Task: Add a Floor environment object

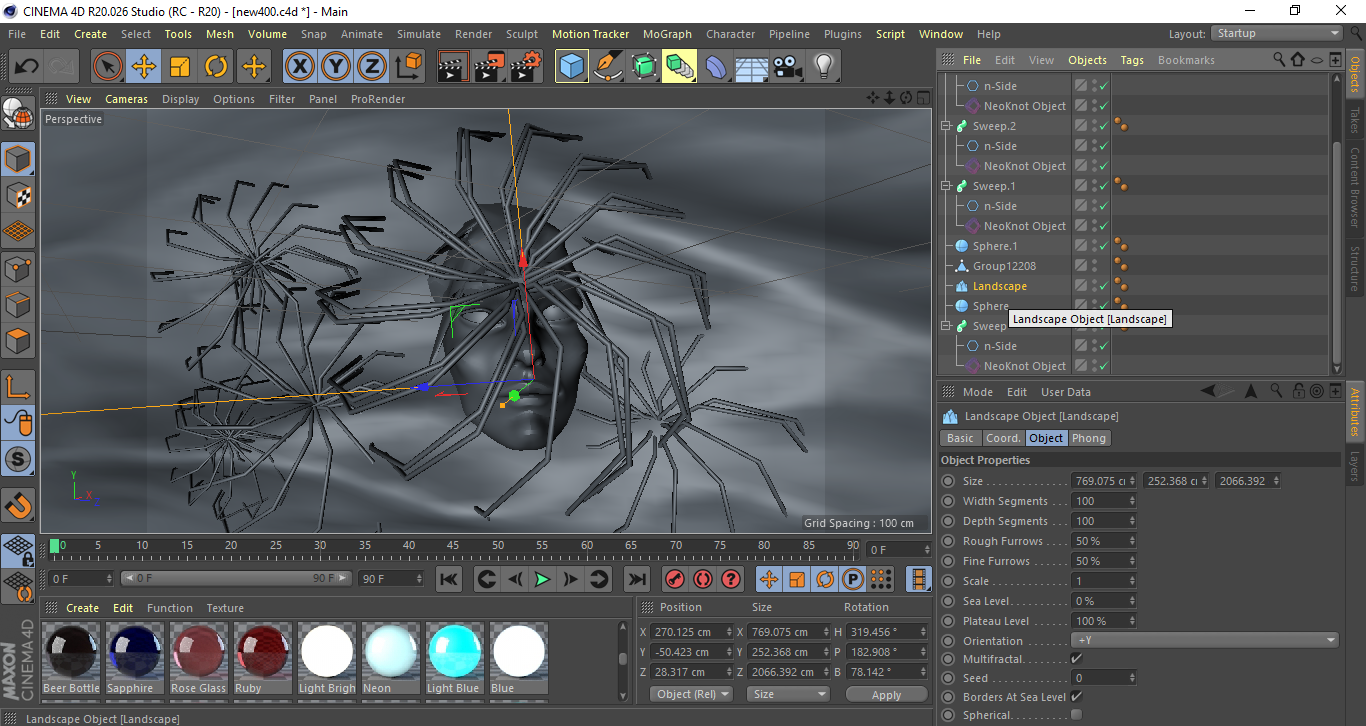Action: (751, 67)
